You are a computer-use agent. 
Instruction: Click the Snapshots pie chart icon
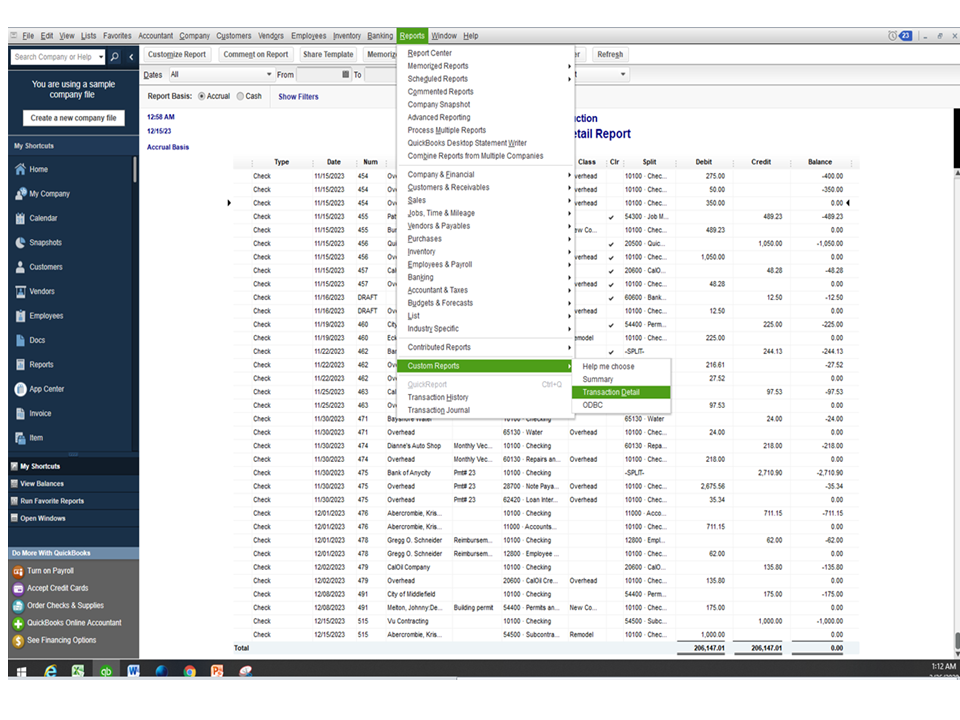tap(20, 243)
